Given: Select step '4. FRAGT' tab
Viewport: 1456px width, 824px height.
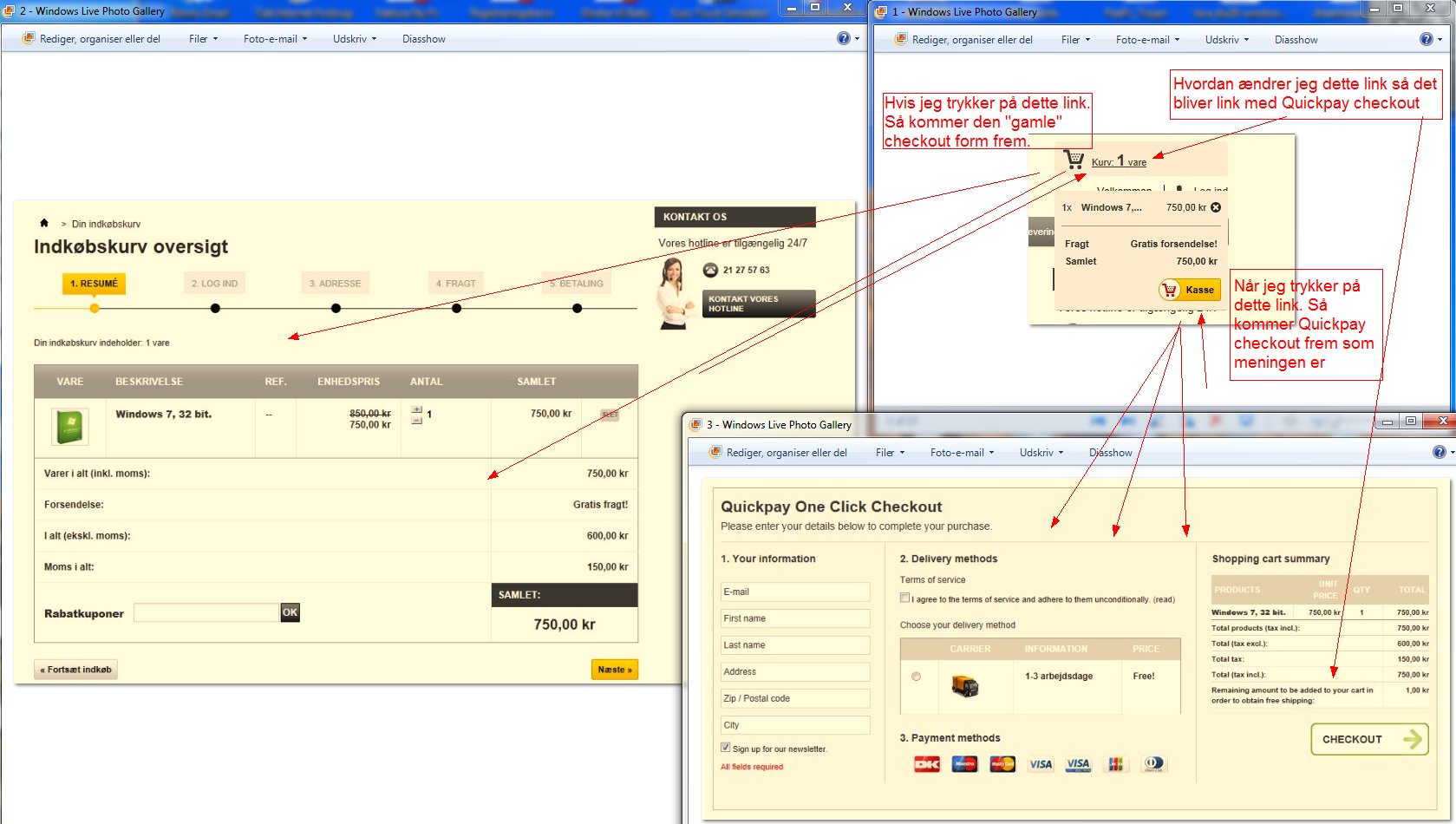Looking at the screenshot, I should 455,284.
